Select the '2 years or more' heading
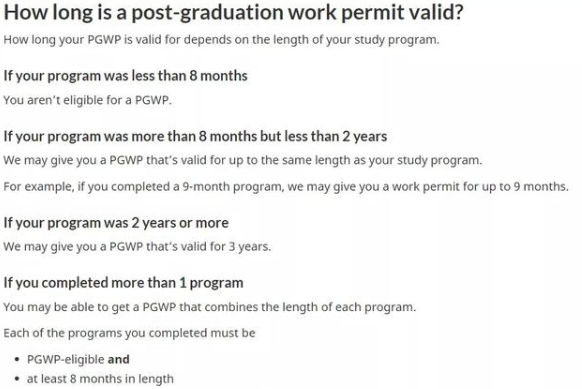The height and width of the screenshot is (389, 582). click(x=116, y=223)
